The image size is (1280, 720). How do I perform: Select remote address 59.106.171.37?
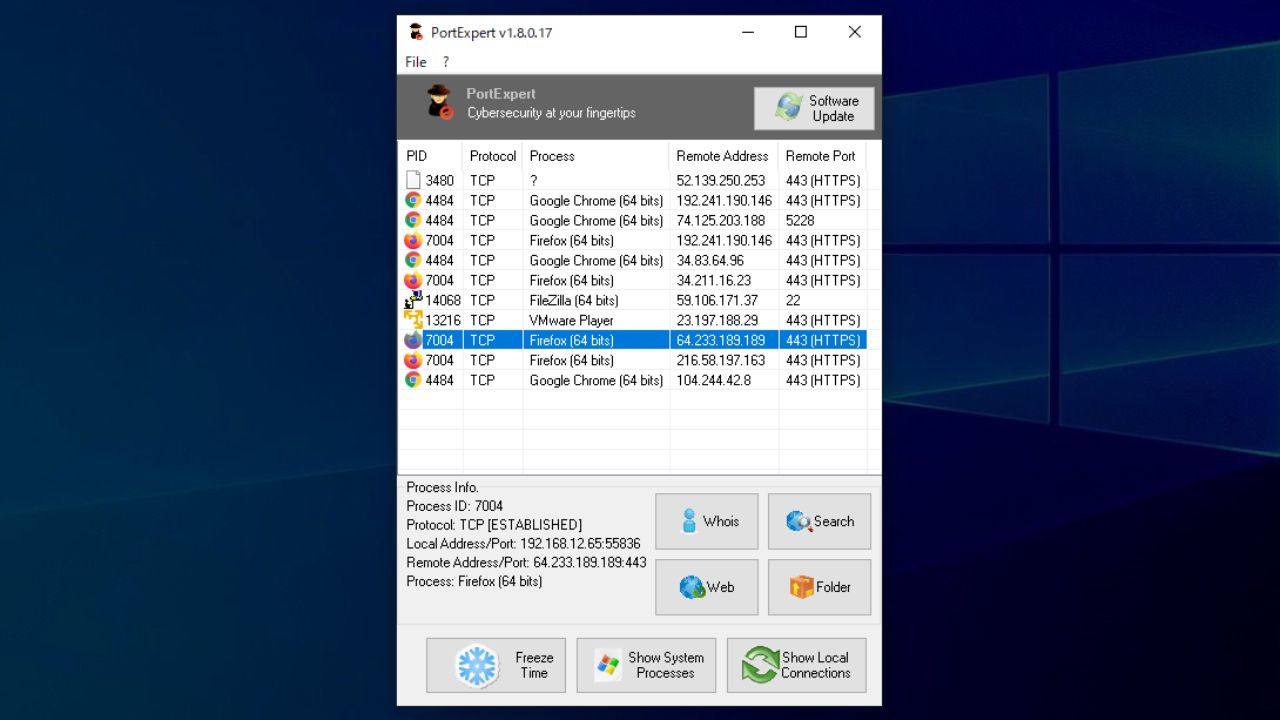[717, 300]
